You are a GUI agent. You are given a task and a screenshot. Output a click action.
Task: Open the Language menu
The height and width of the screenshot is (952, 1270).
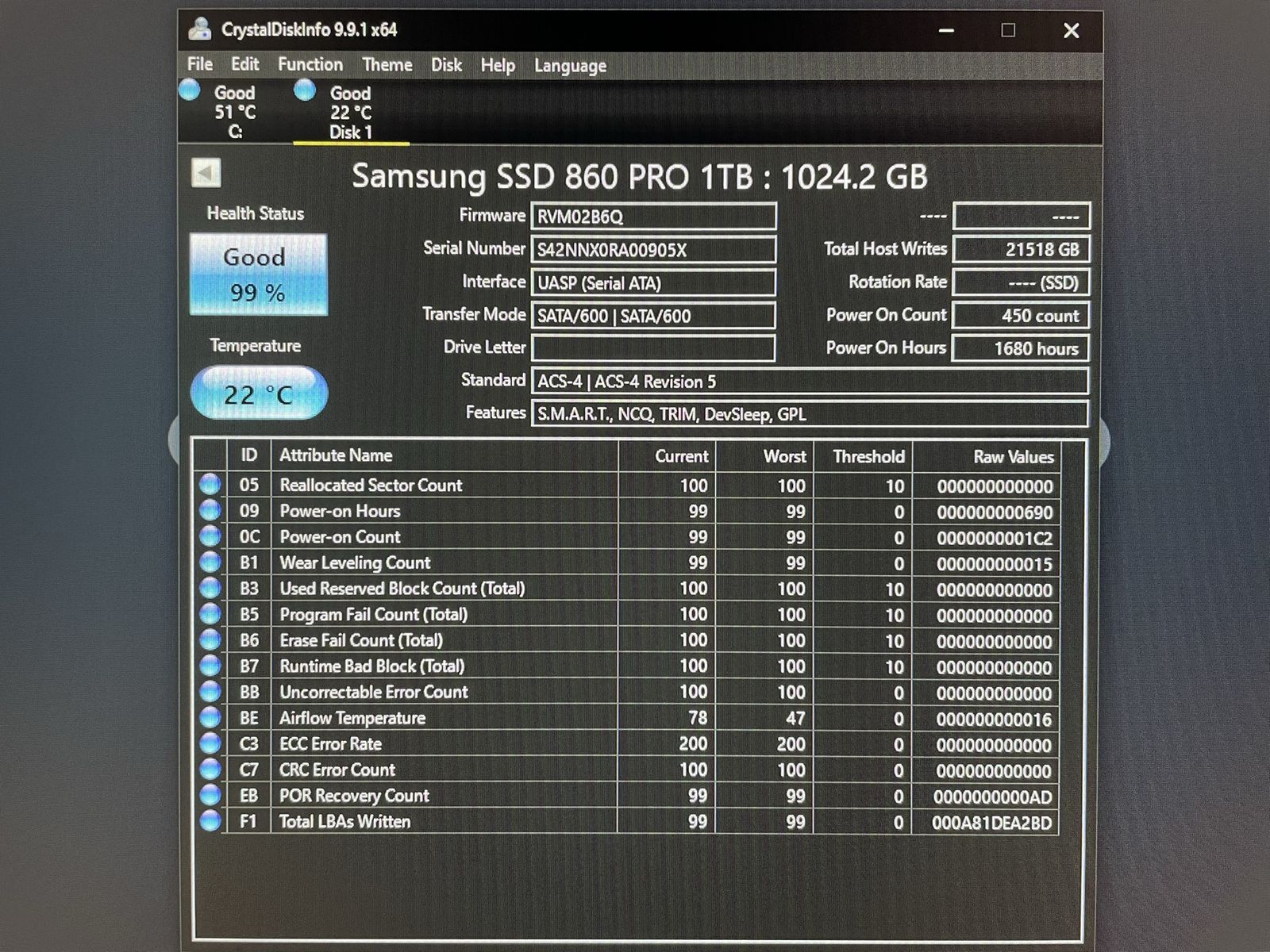(x=570, y=66)
